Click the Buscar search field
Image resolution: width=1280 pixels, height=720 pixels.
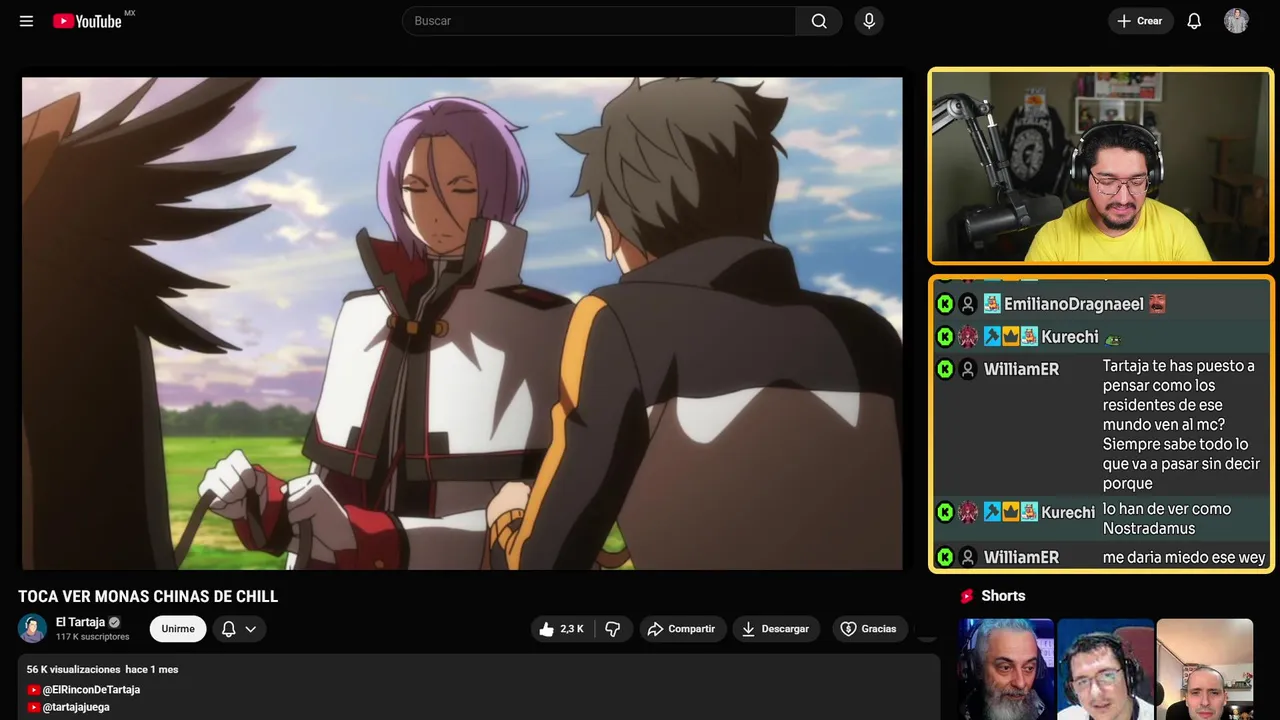[599, 21]
